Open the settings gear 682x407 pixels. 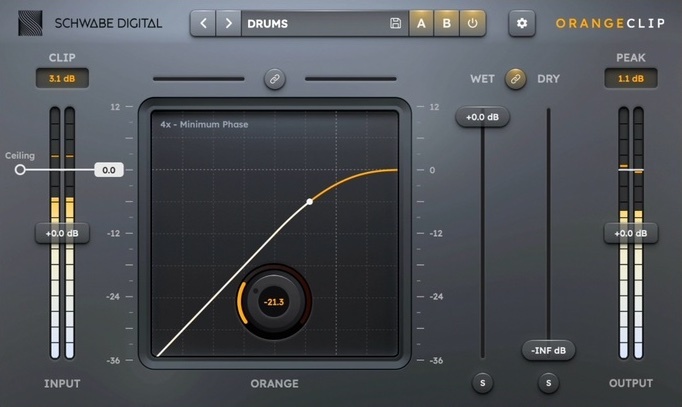[522, 23]
